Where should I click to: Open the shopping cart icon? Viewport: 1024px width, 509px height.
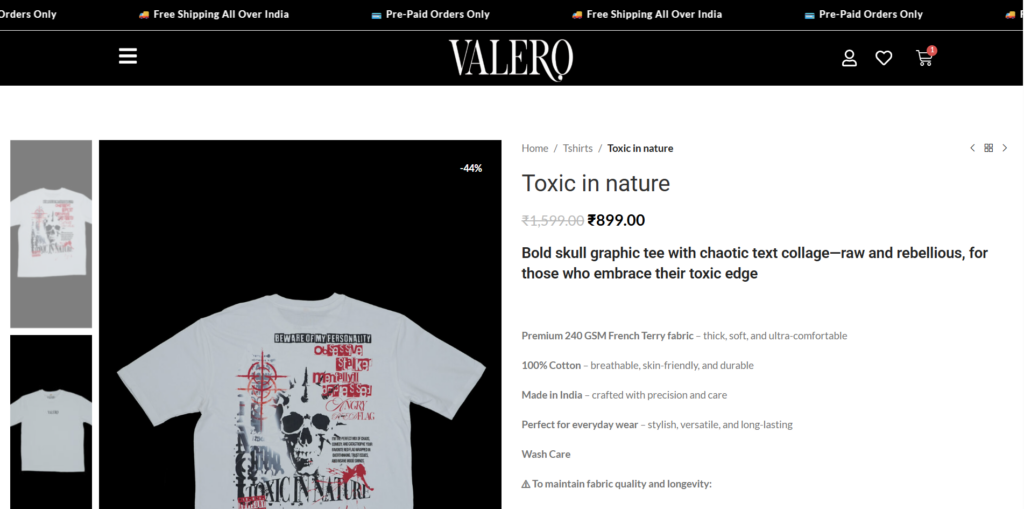click(x=924, y=58)
